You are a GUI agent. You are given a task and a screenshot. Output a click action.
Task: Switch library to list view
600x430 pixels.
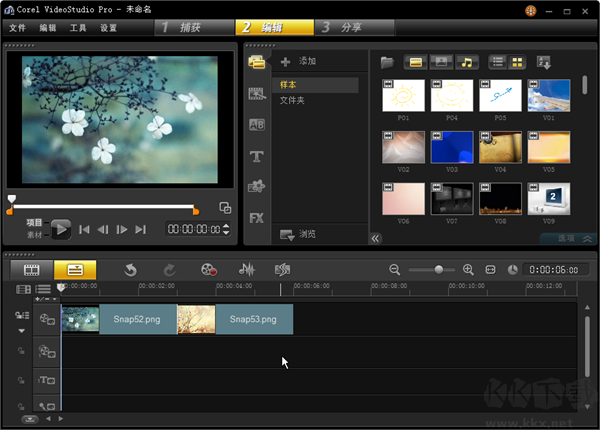[497, 62]
